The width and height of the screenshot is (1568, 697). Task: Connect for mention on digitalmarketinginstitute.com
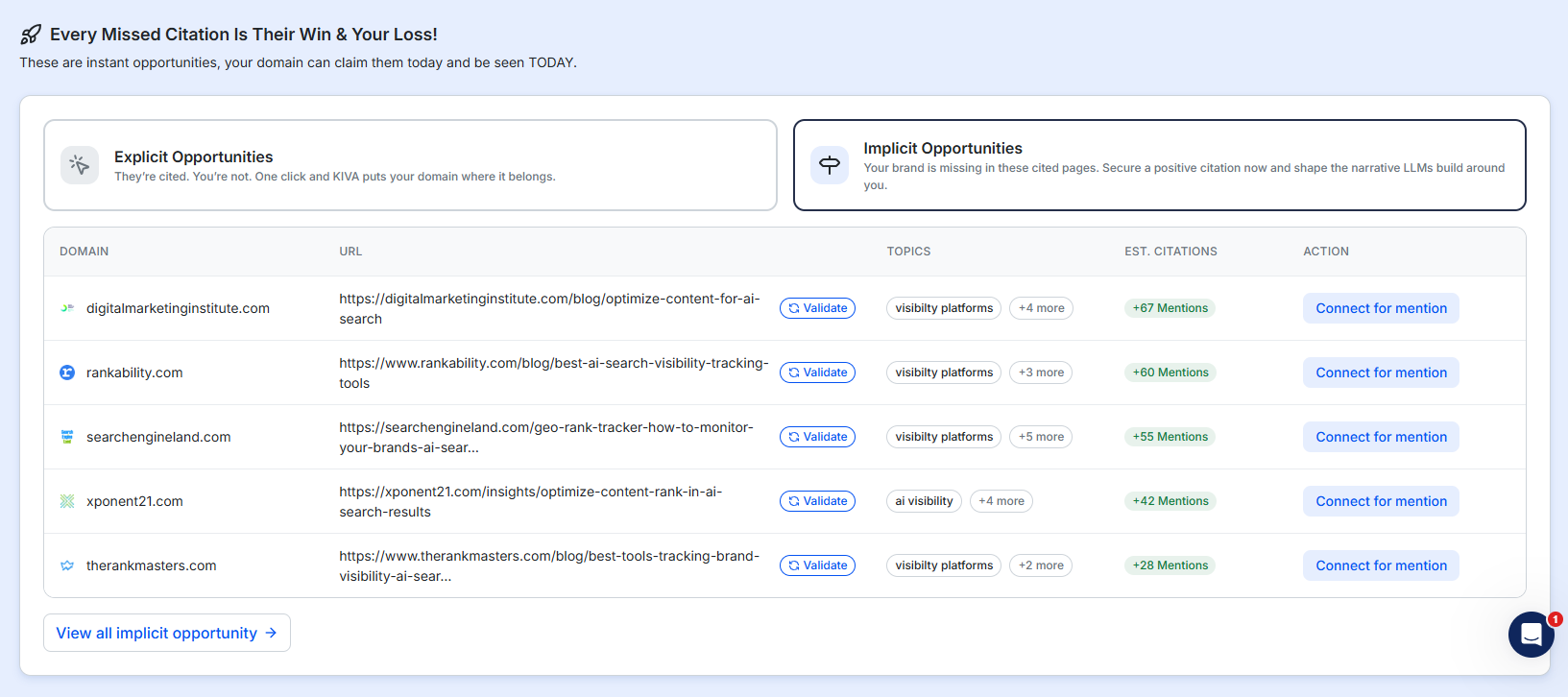pyautogui.click(x=1381, y=308)
